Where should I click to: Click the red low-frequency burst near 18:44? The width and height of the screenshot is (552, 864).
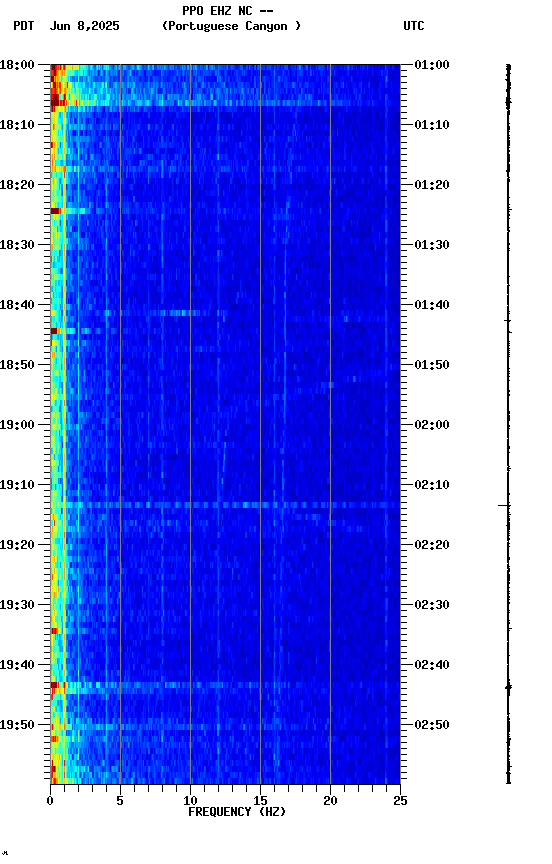tap(54, 331)
